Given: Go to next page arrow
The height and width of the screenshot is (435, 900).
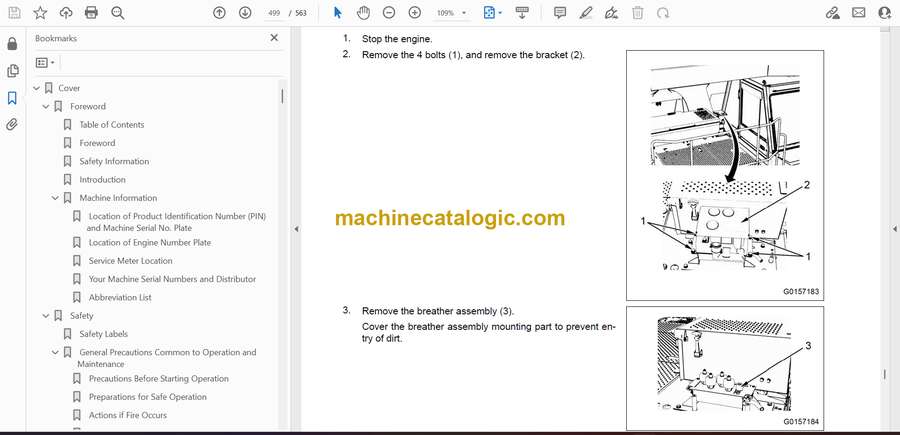Looking at the screenshot, I should (245, 13).
